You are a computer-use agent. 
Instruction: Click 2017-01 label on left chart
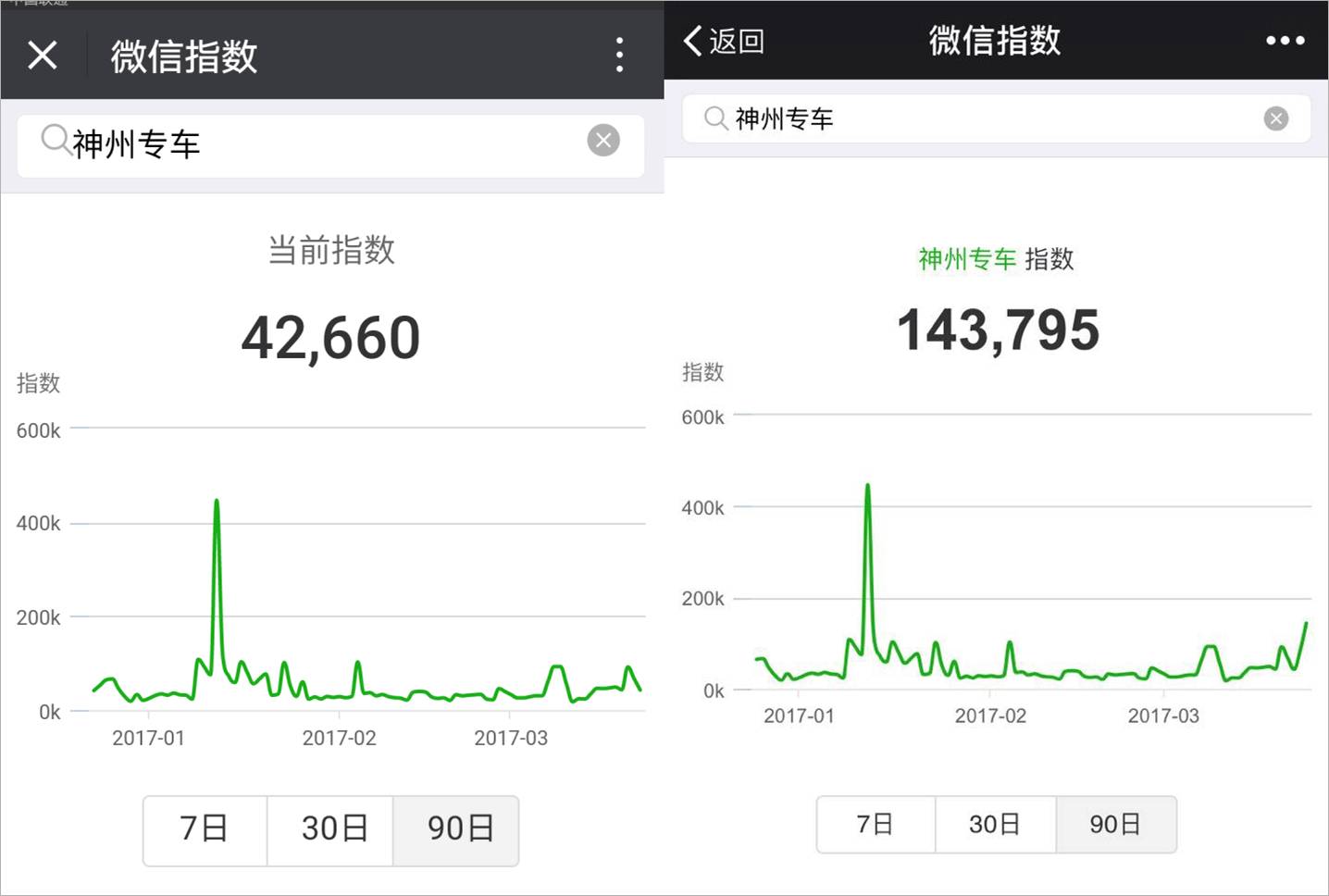tap(148, 738)
